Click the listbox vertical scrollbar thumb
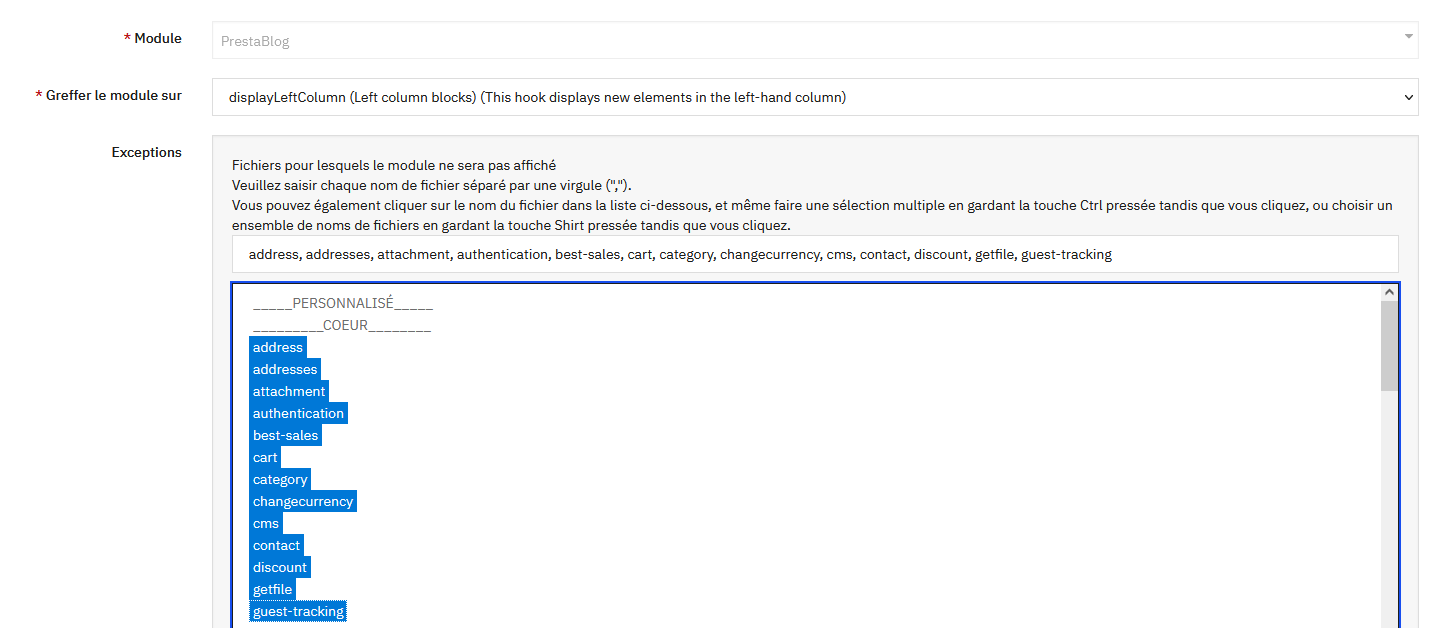The image size is (1429, 628). 1389,345
